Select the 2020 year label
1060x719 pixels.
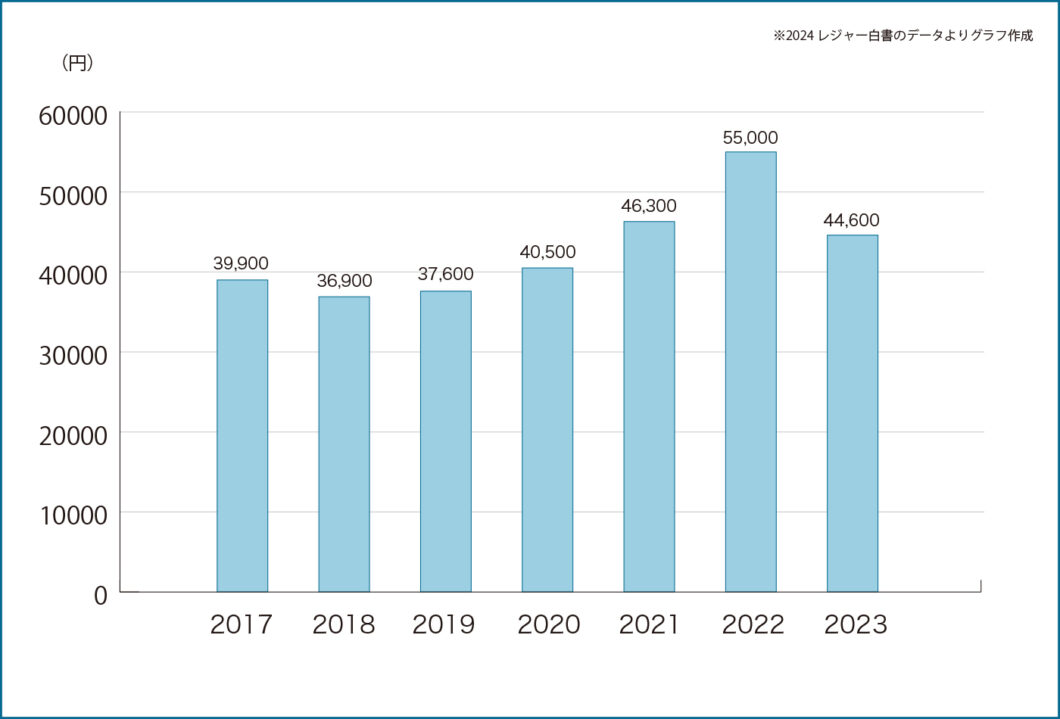tap(547, 625)
